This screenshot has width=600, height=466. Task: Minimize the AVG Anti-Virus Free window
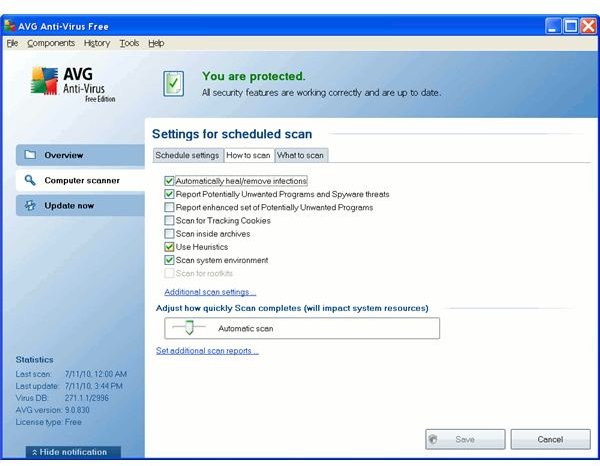click(x=553, y=26)
